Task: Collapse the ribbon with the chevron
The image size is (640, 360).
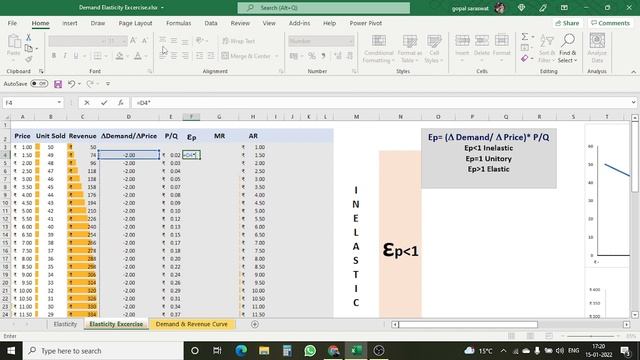Action: [x=633, y=72]
